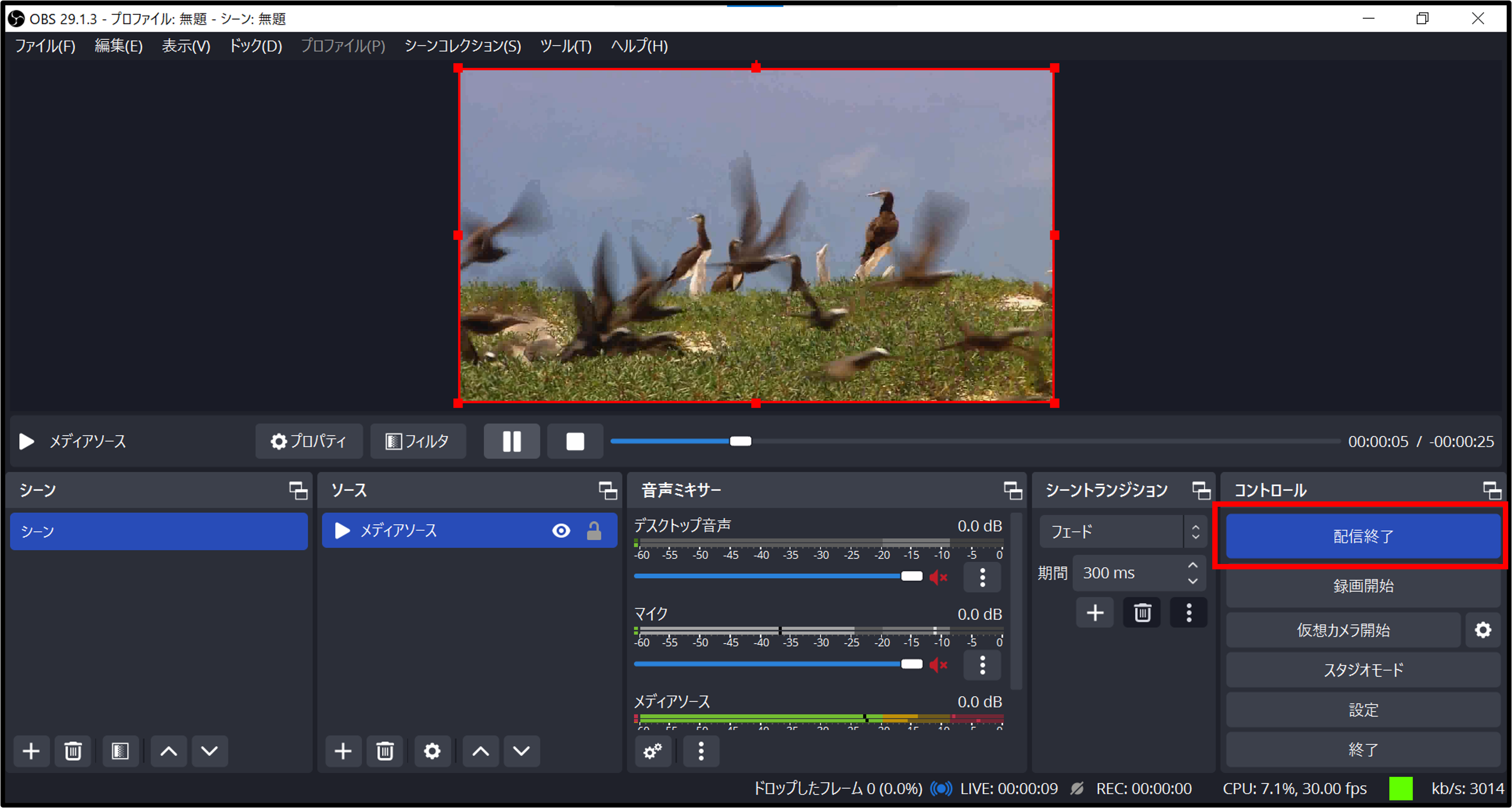Delete the selected scene with trash icon

pyautogui.click(x=73, y=751)
